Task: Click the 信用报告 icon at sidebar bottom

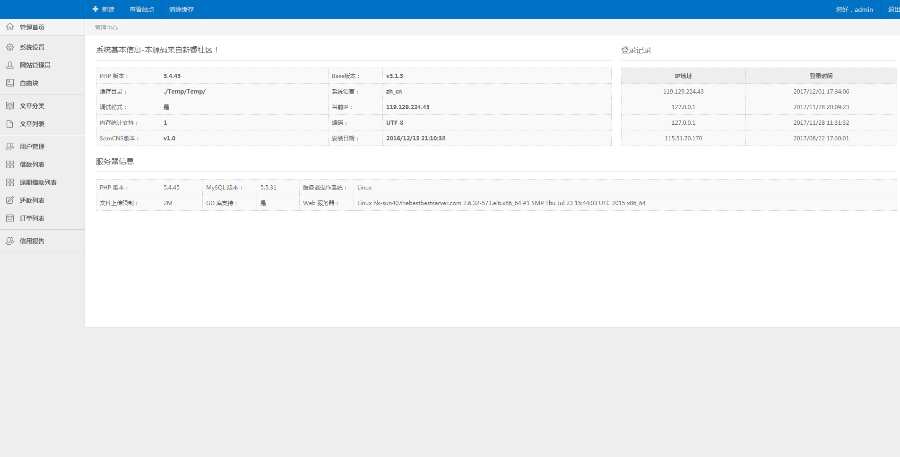Action: point(10,241)
